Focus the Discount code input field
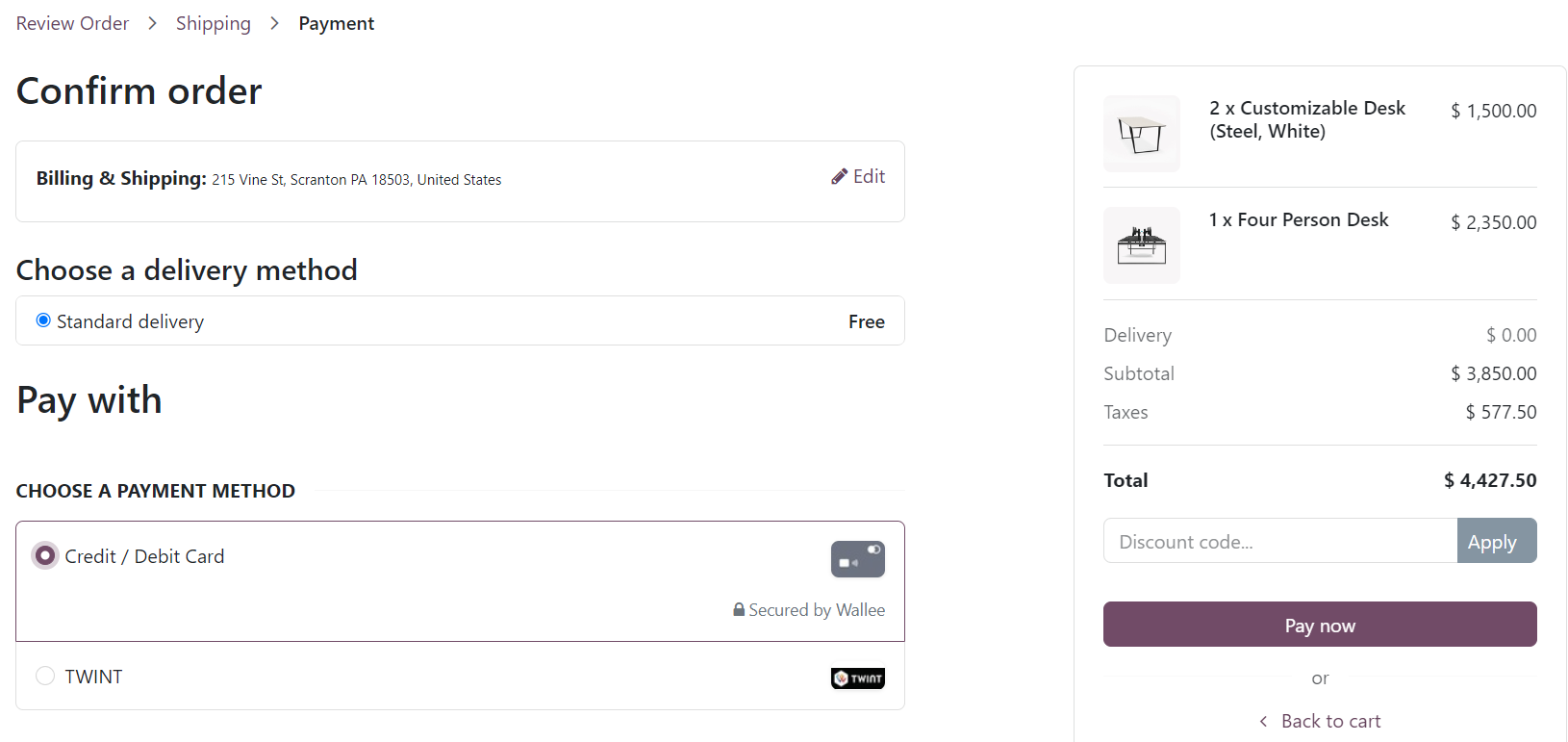1568x742 pixels. click(1279, 541)
